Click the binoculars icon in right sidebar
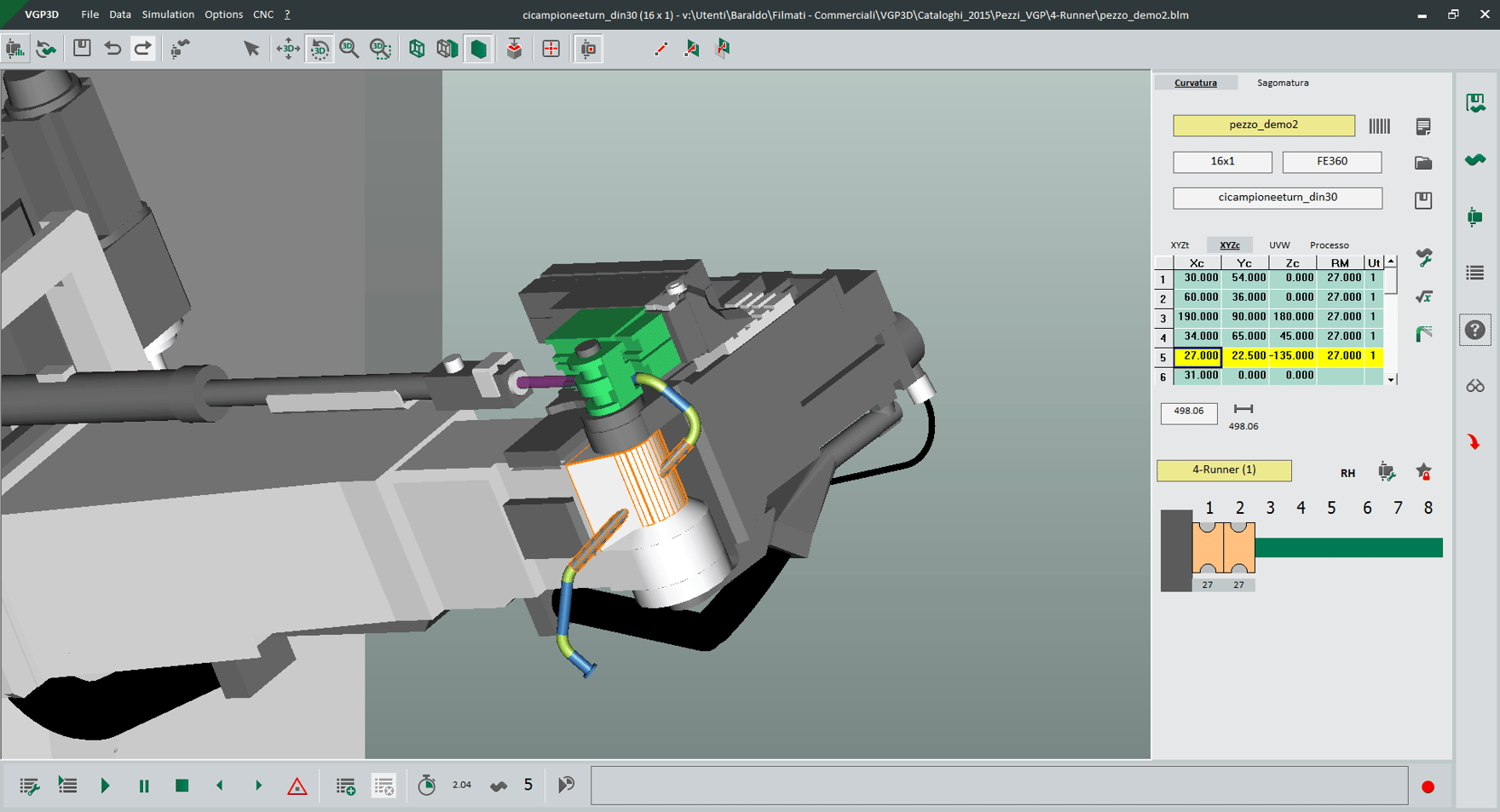 click(1475, 386)
